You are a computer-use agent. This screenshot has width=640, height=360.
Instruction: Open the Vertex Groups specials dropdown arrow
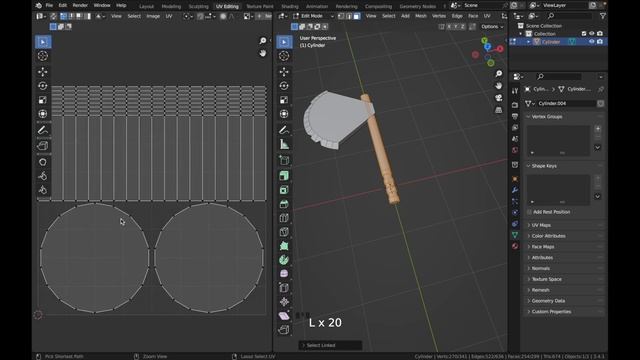598,147
